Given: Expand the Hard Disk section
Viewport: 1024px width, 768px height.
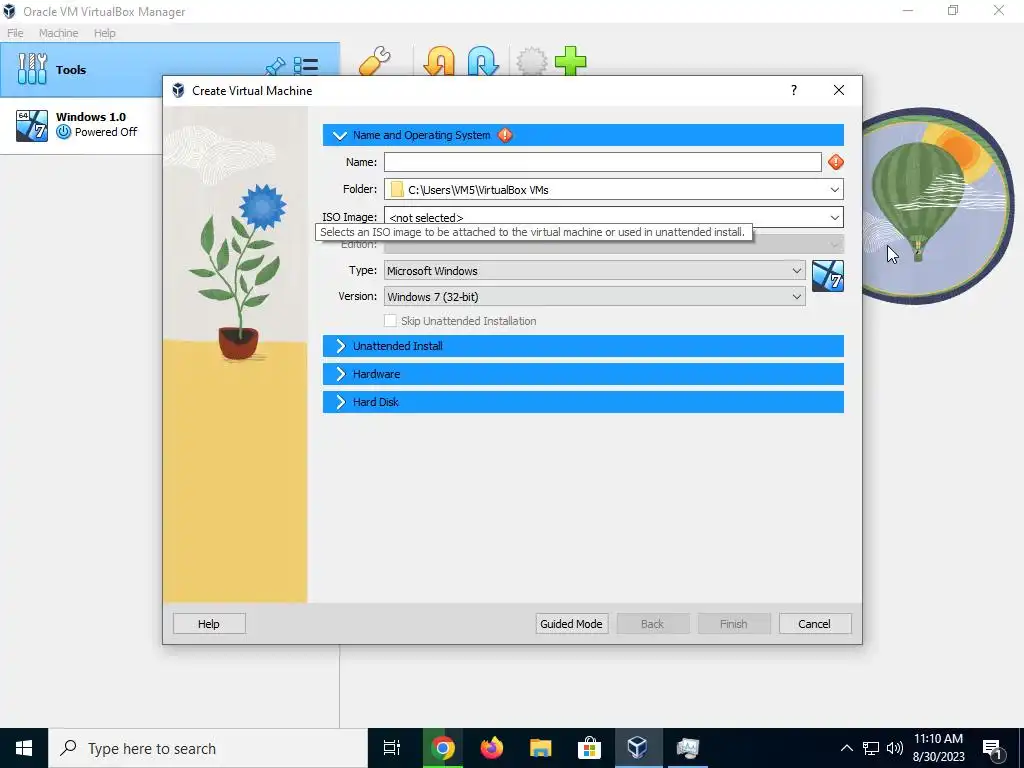Looking at the screenshot, I should [x=583, y=402].
